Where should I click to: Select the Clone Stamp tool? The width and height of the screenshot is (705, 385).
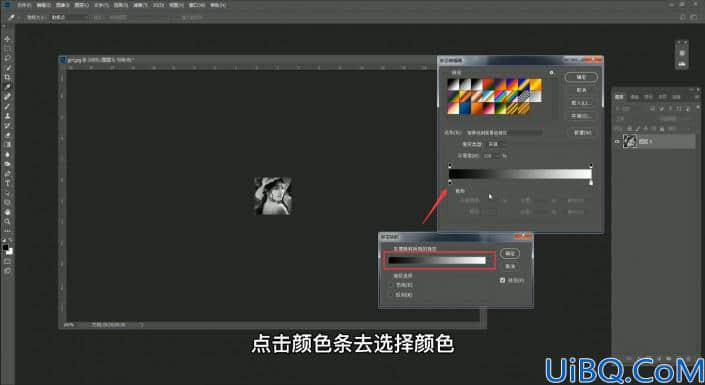coord(7,116)
